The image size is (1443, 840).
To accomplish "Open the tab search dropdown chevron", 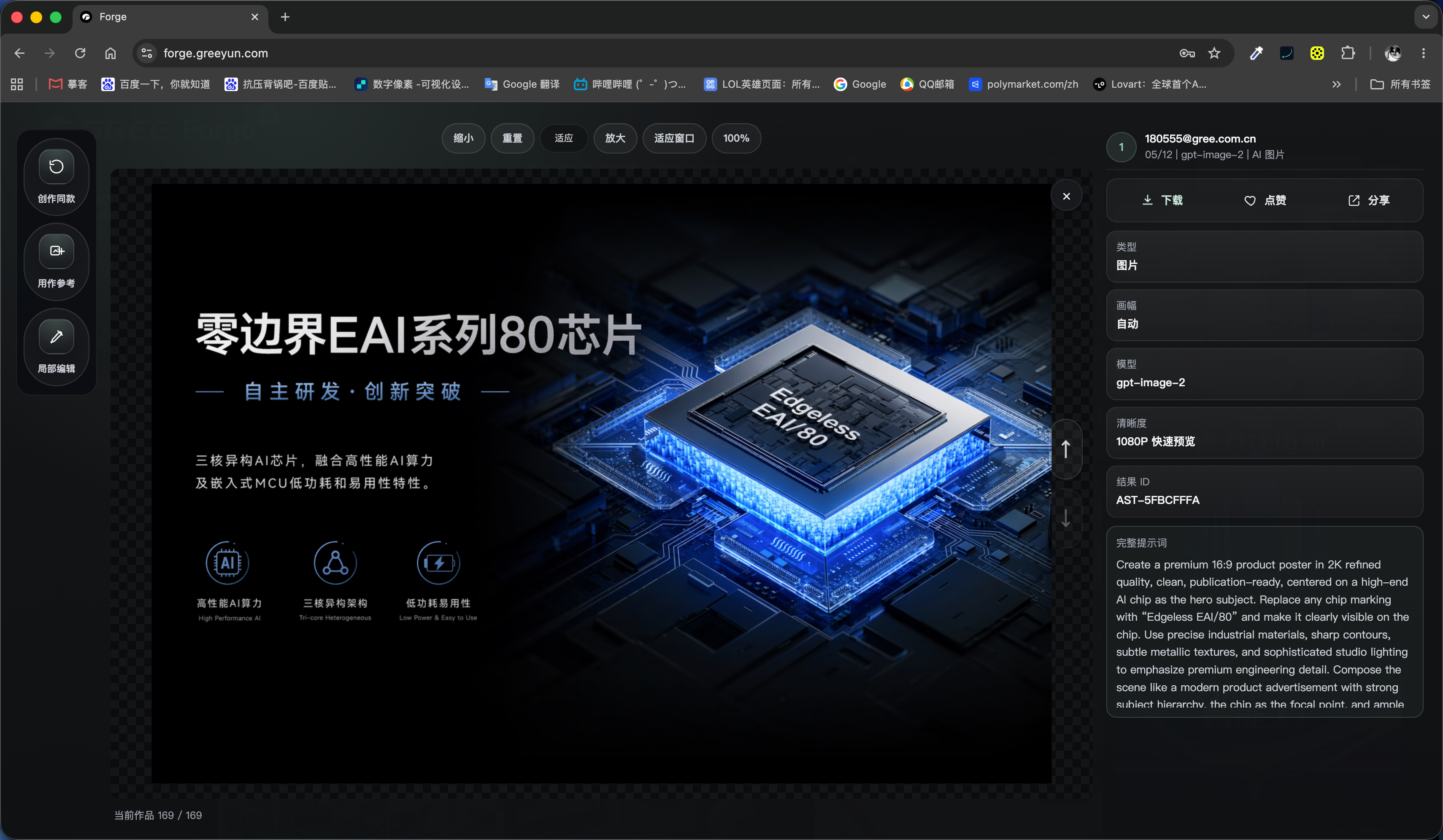I will tap(1426, 16).
